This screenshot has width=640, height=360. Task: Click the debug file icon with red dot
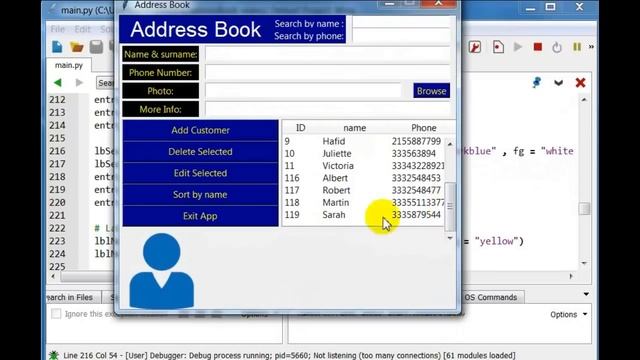coord(498,47)
